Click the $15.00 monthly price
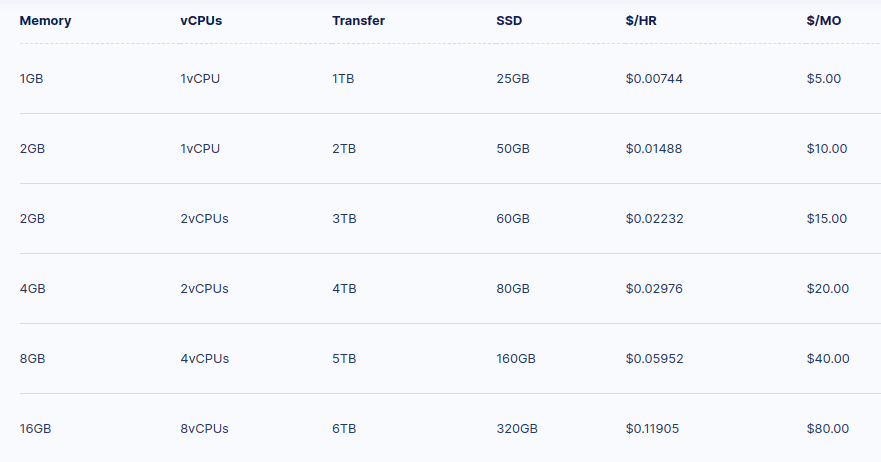This screenshot has width=881, height=462. 827,218
